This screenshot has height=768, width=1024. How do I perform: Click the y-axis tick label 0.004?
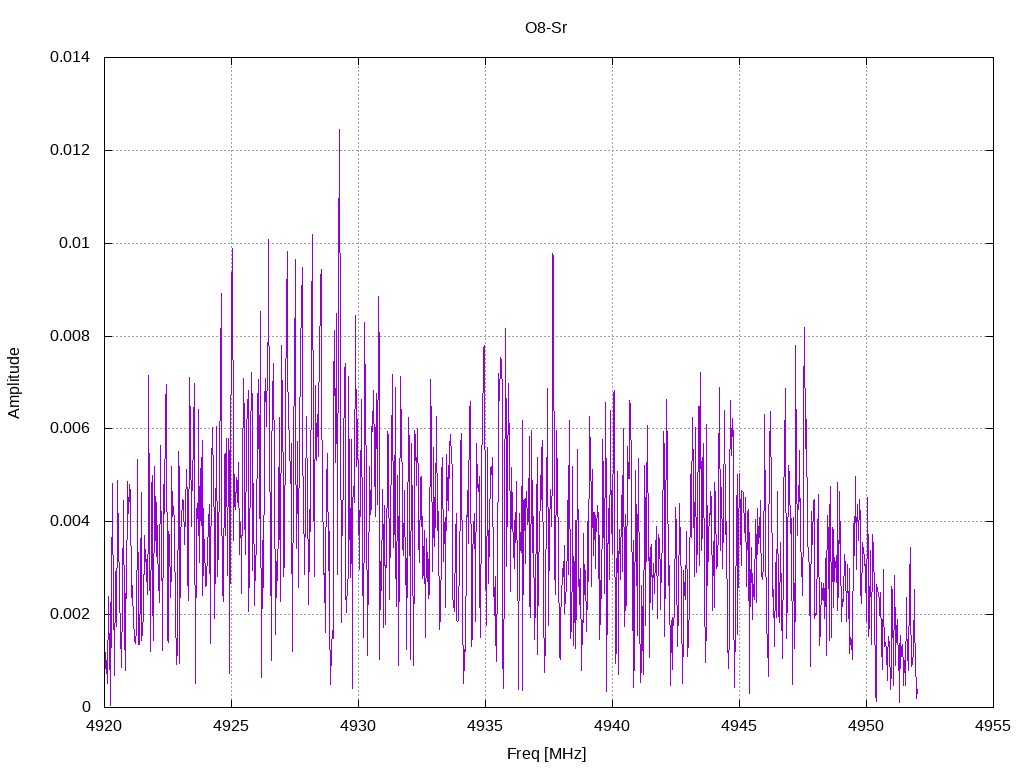point(70,521)
